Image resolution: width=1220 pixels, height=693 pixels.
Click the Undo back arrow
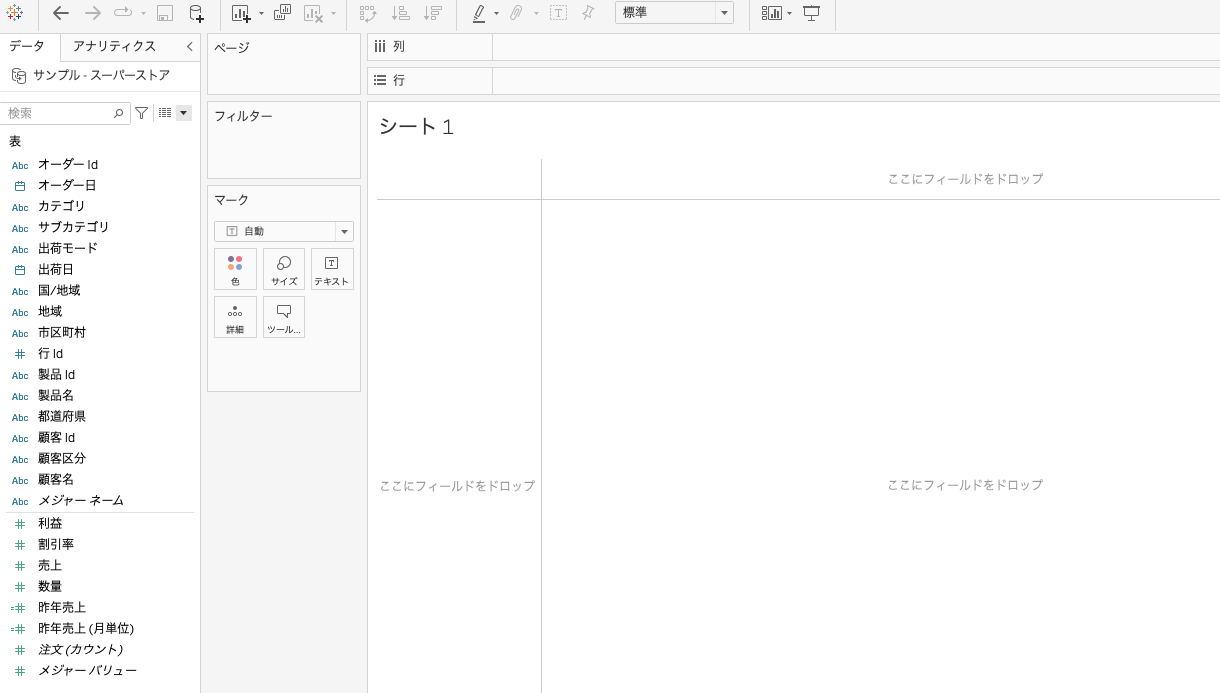[61, 13]
